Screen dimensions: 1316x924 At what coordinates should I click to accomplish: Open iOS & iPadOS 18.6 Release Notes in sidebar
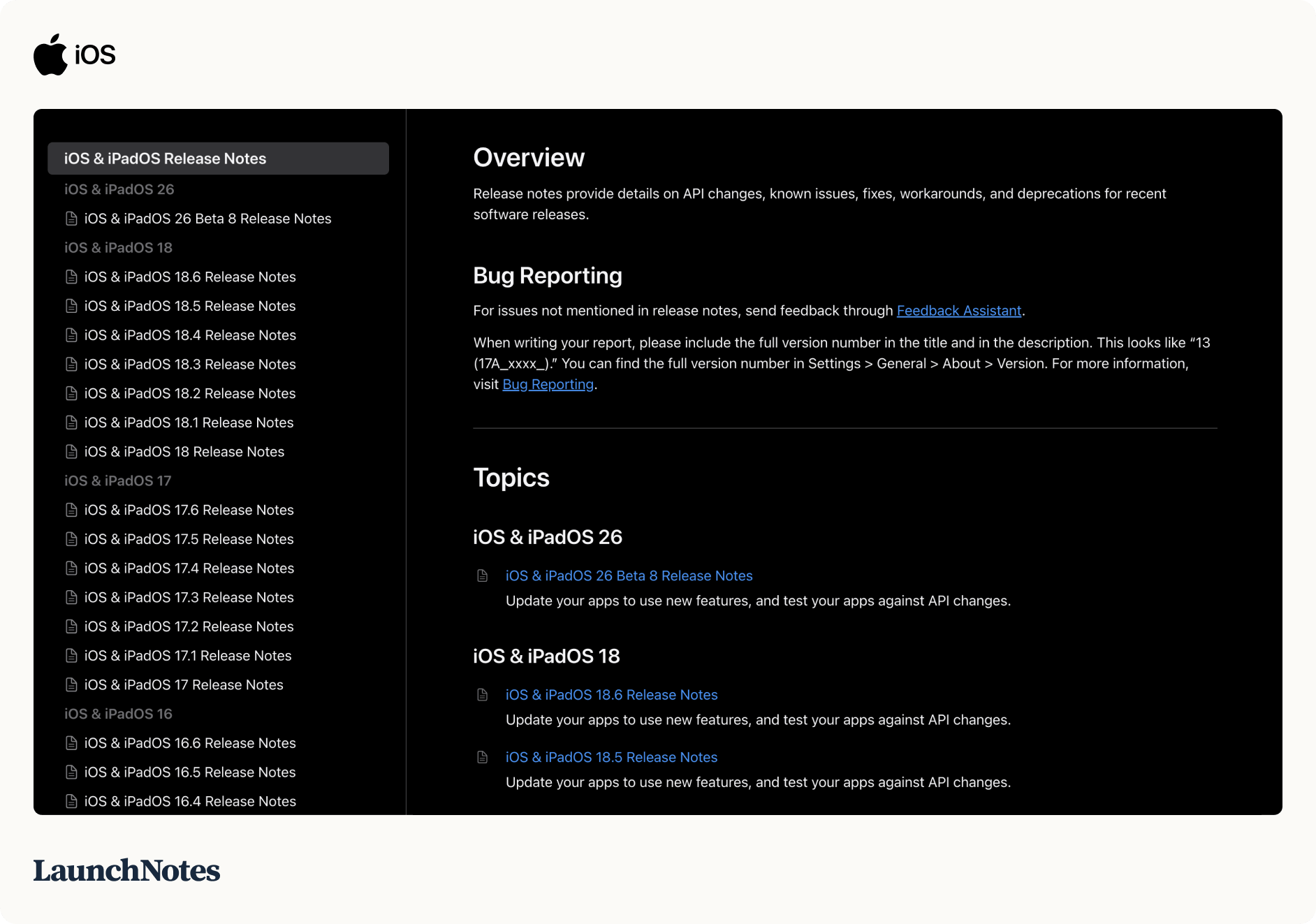coord(190,277)
